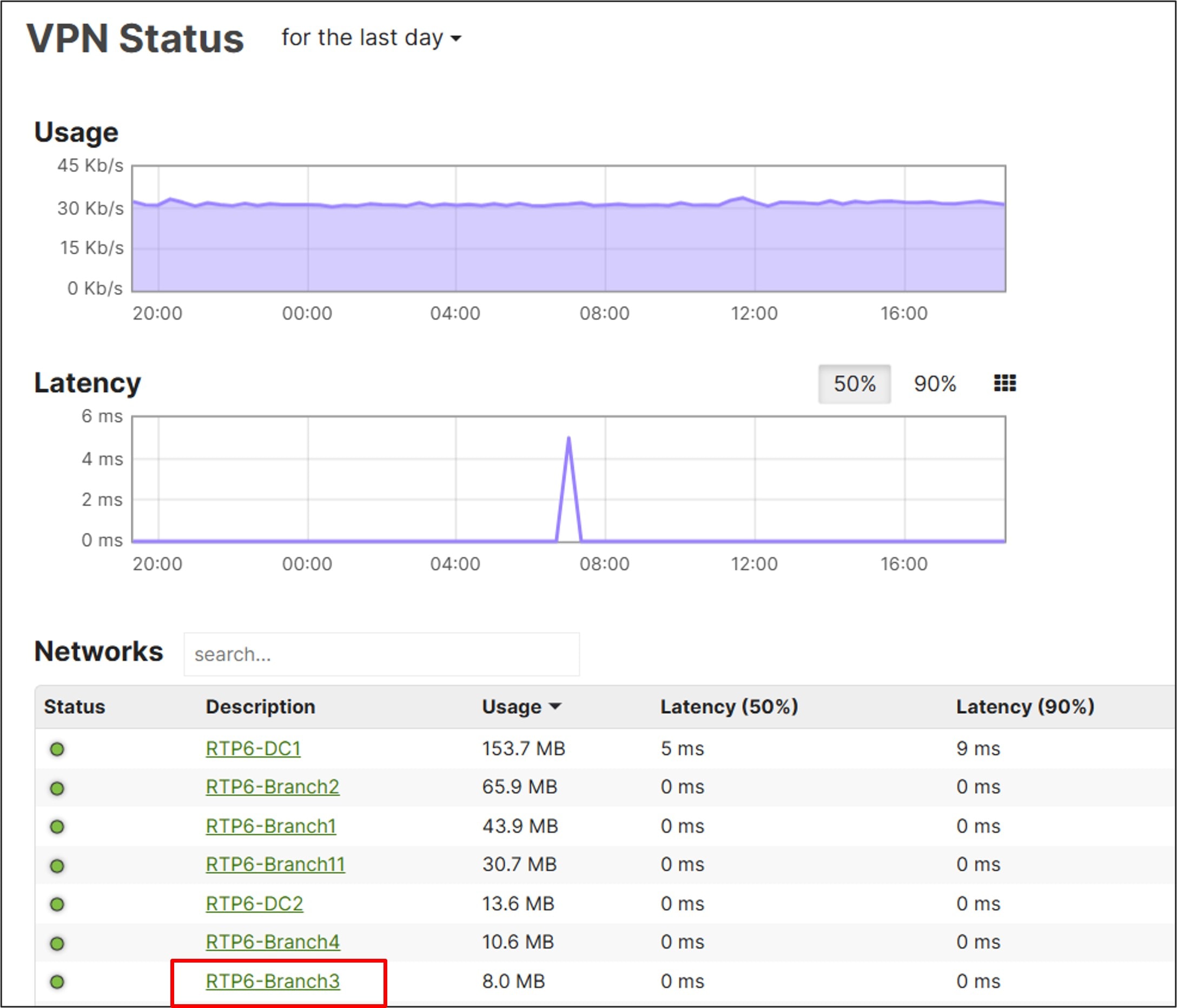
Task: Open the 'for the last day' time range dropdown
Action: point(372,38)
